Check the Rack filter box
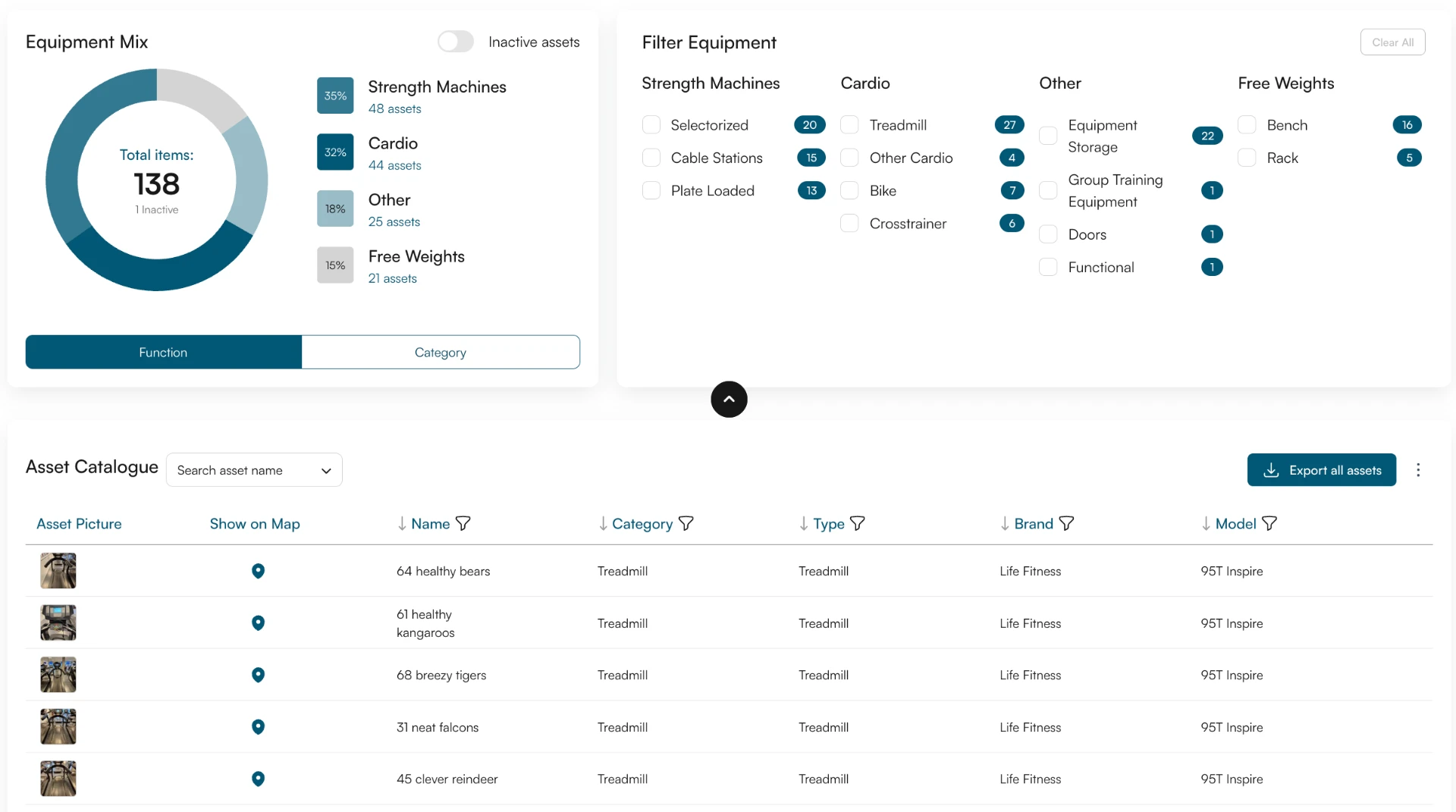The width and height of the screenshot is (1456, 812). 1247,158
